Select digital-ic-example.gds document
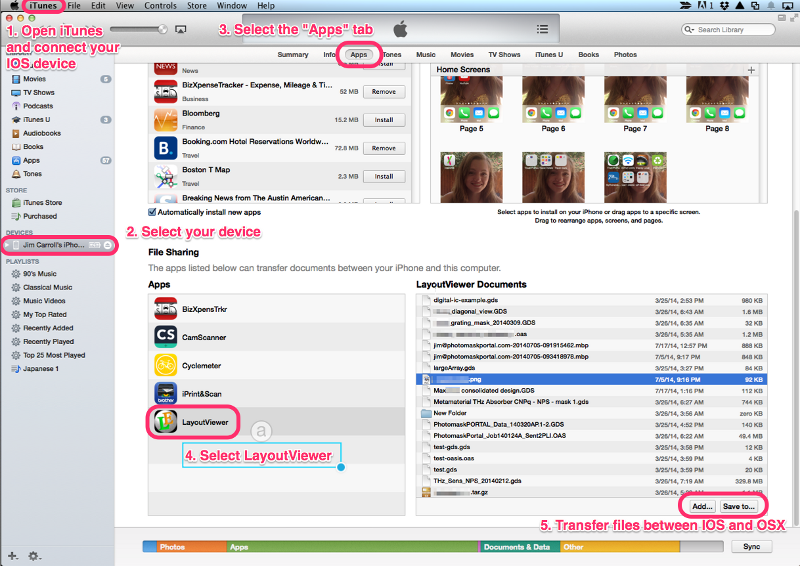This screenshot has height=566, width=800. click(592, 300)
